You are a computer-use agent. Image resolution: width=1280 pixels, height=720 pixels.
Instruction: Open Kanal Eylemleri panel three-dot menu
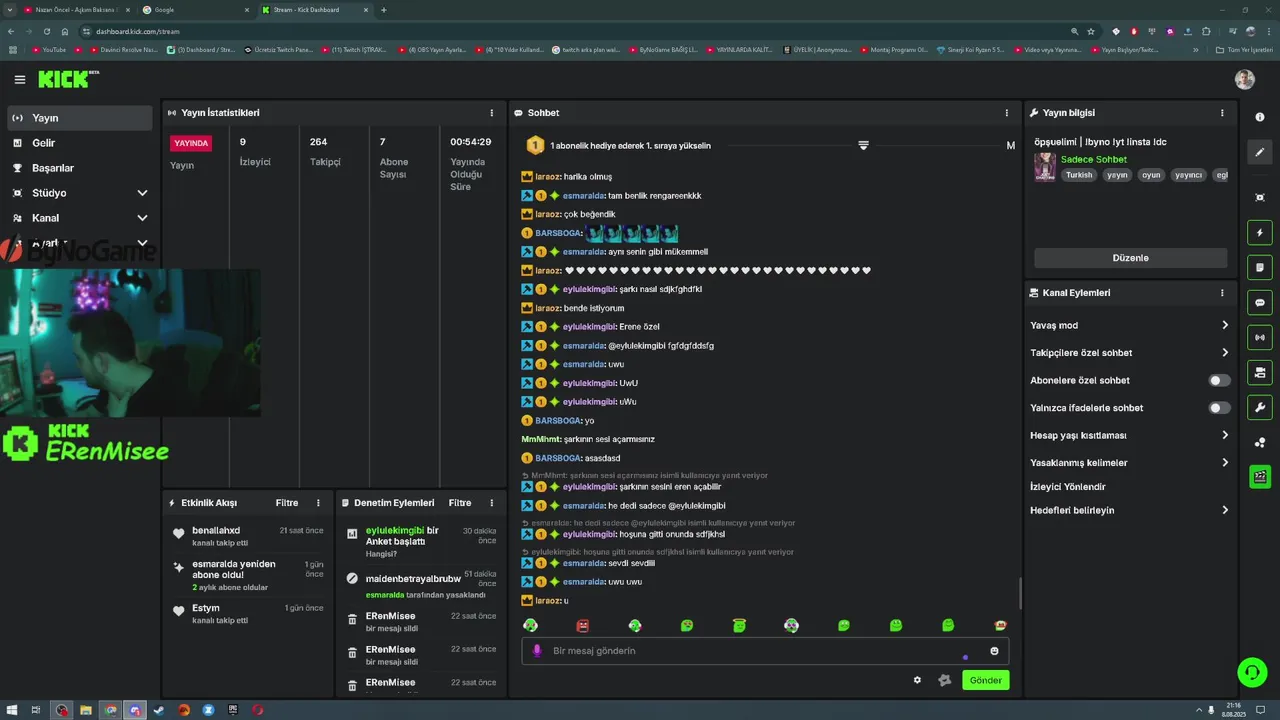1222,293
